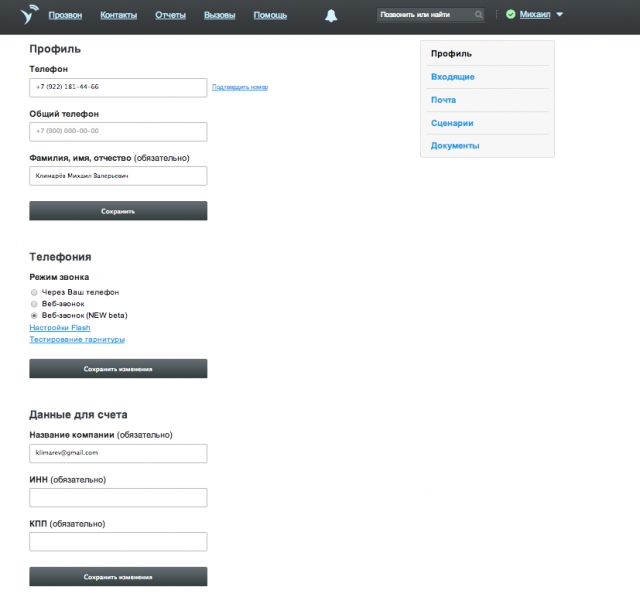
Task: Select the 'Веб-звонок' radio option
Action: click(34, 304)
